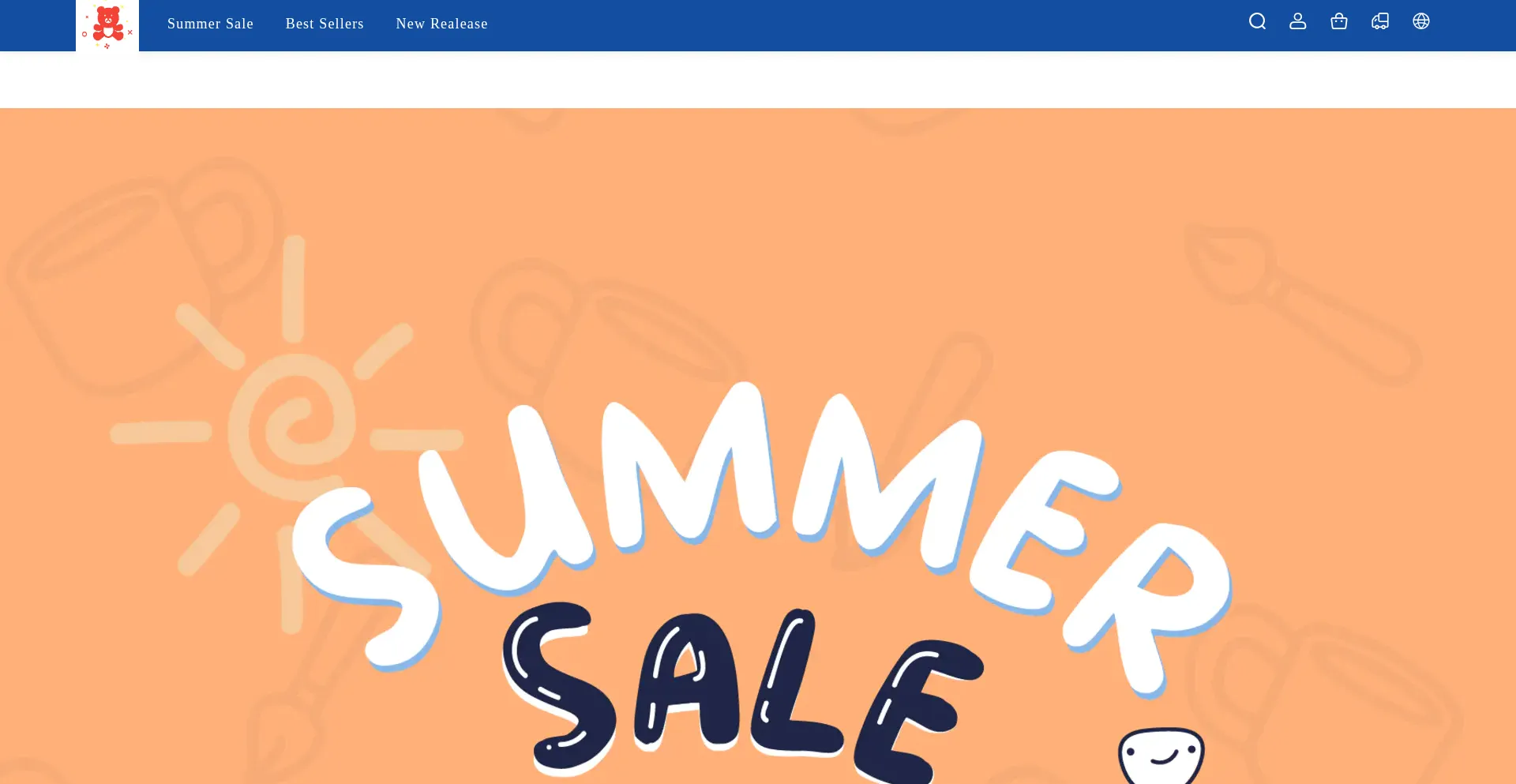The height and width of the screenshot is (784, 1516).
Task: Click the red teddy bear logo
Action: 107,25
